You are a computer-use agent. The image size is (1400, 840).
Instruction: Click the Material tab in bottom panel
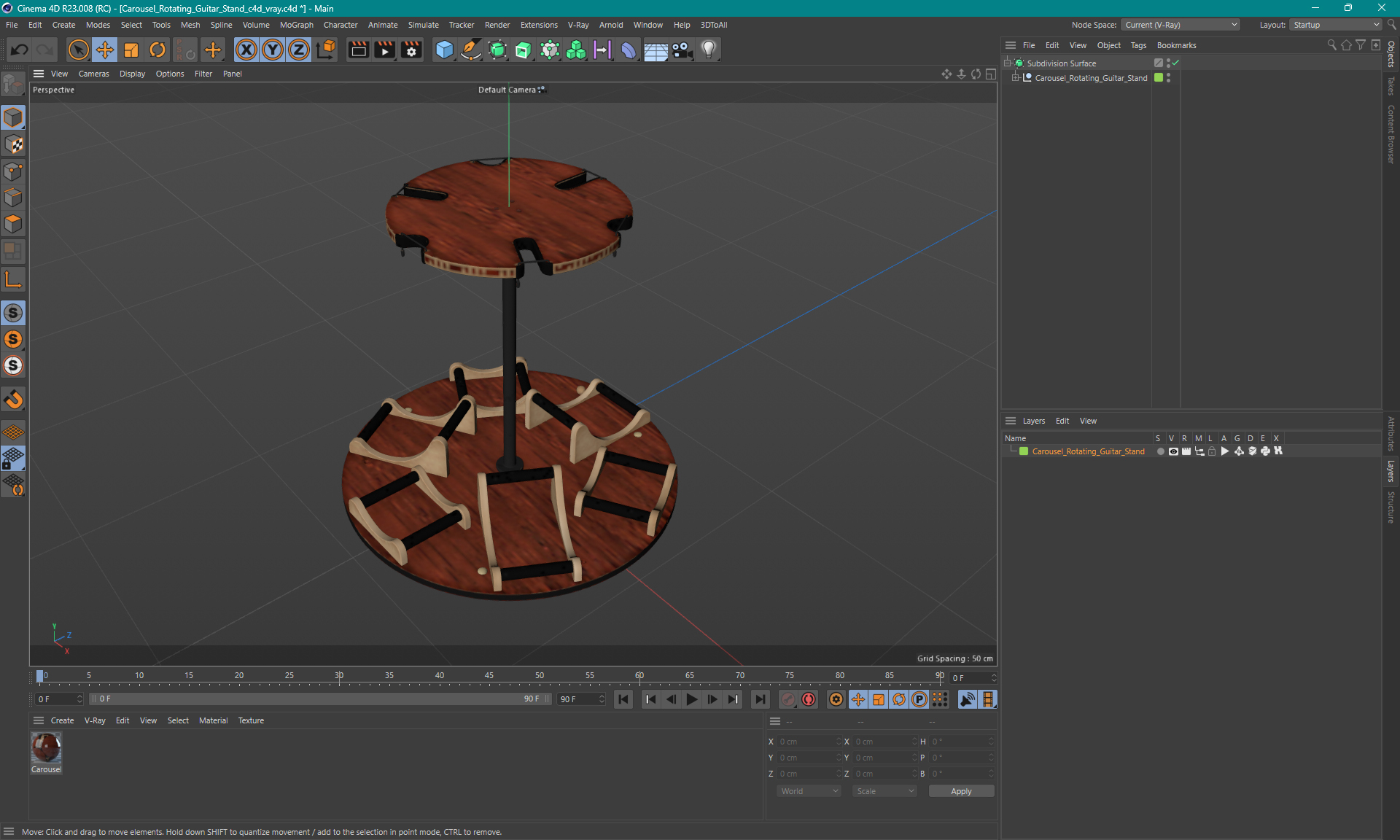coord(212,720)
